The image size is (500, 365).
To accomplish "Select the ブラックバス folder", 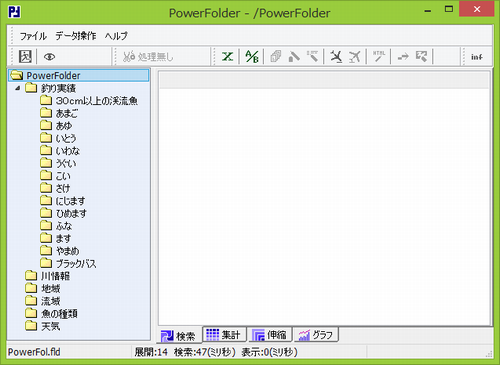I will pos(76,263).
